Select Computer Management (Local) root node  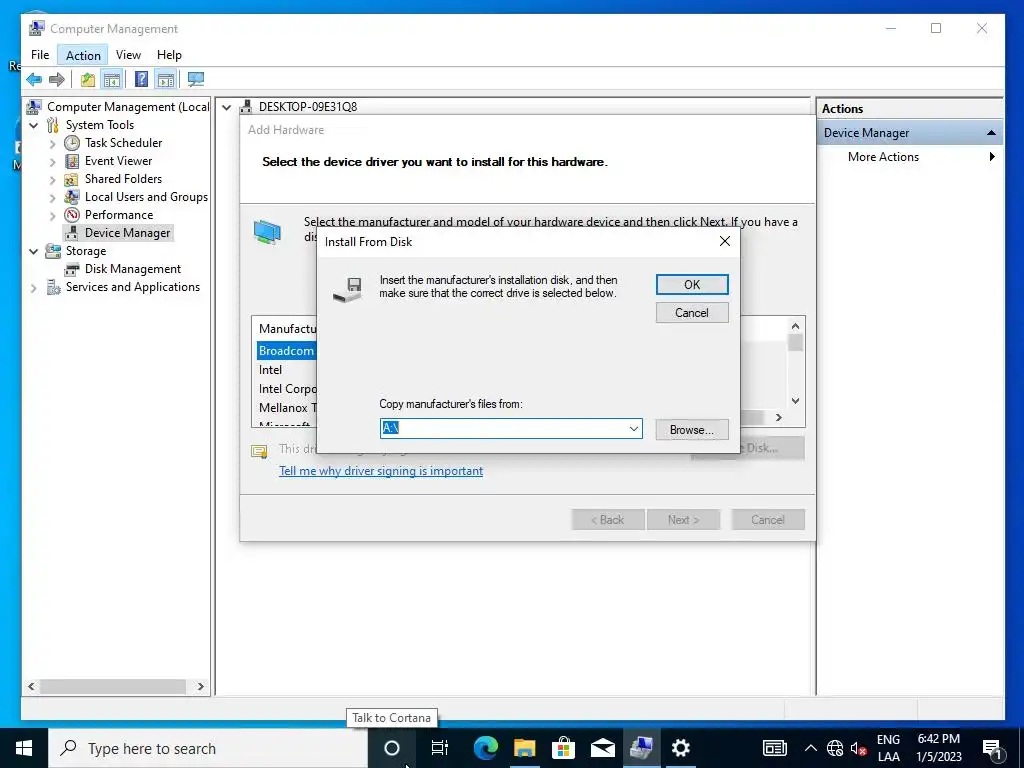coord(128,107)
